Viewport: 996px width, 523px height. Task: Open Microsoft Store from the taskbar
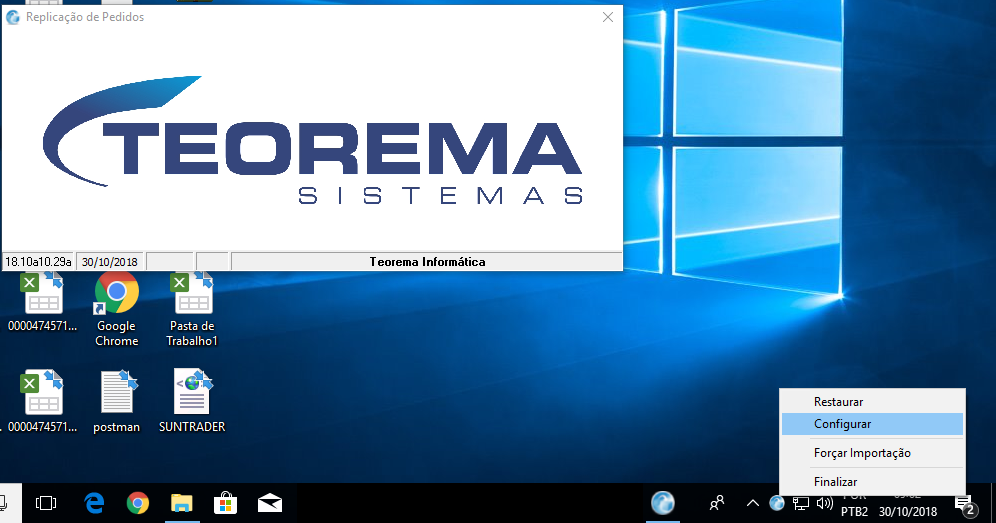tap(225, 503)
